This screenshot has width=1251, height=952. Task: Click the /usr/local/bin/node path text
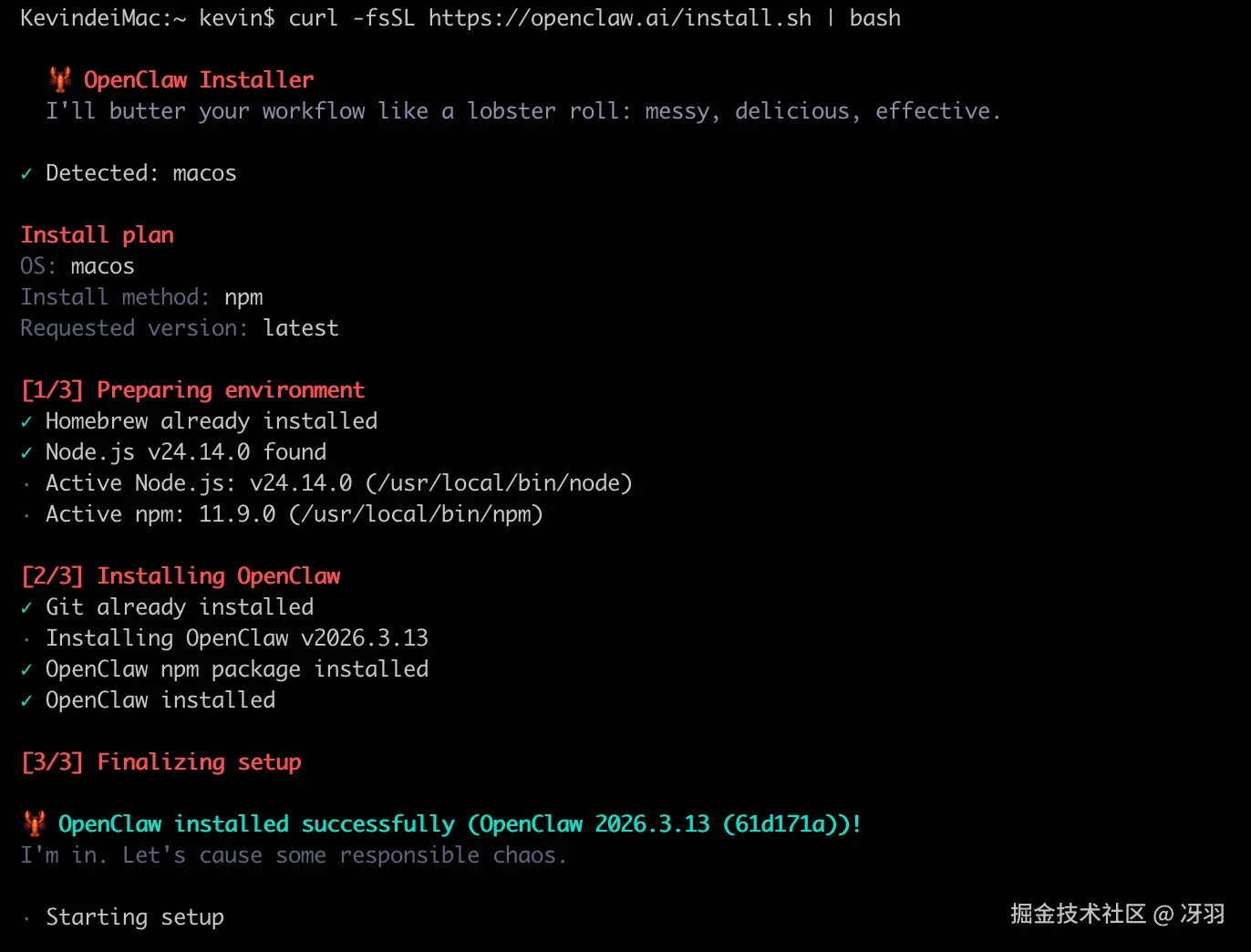point(499,483)
